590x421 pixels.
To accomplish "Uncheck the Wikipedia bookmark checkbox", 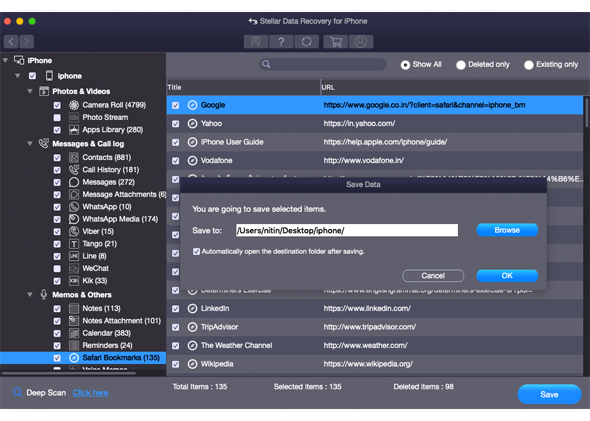I will 176,364.
